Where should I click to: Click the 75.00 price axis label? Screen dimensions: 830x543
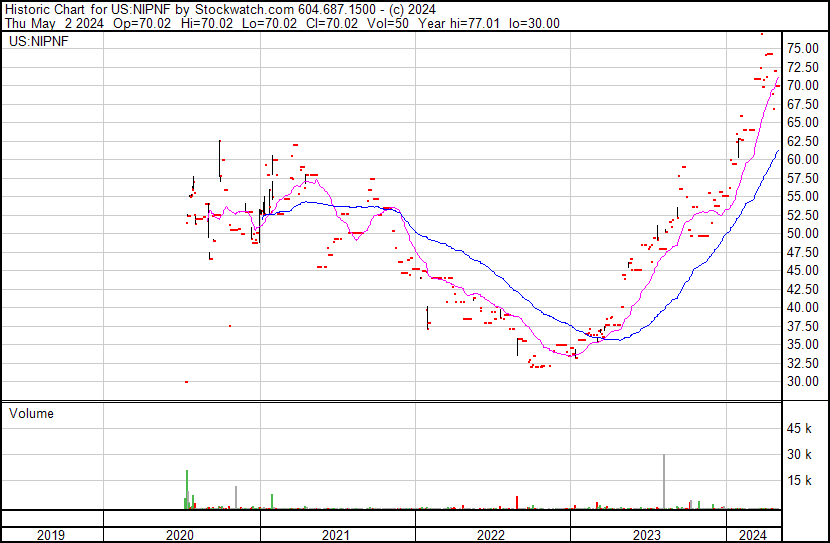[x=803, y=48]
